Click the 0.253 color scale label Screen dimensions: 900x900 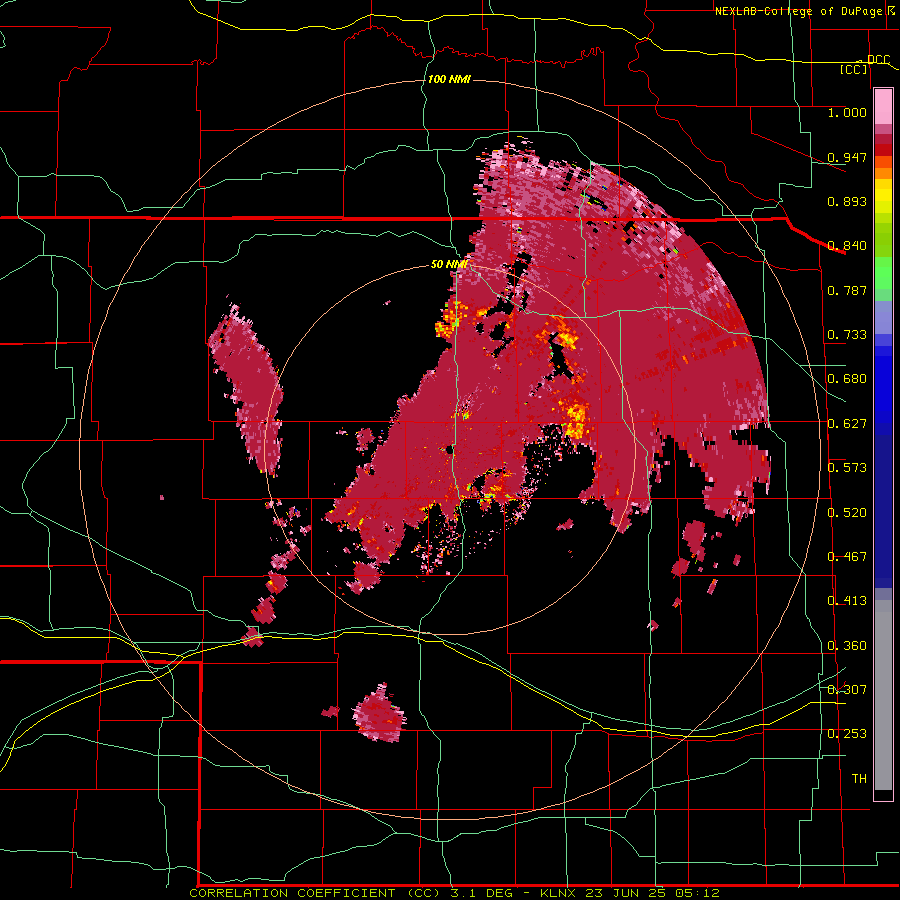[x=847, y=734]
